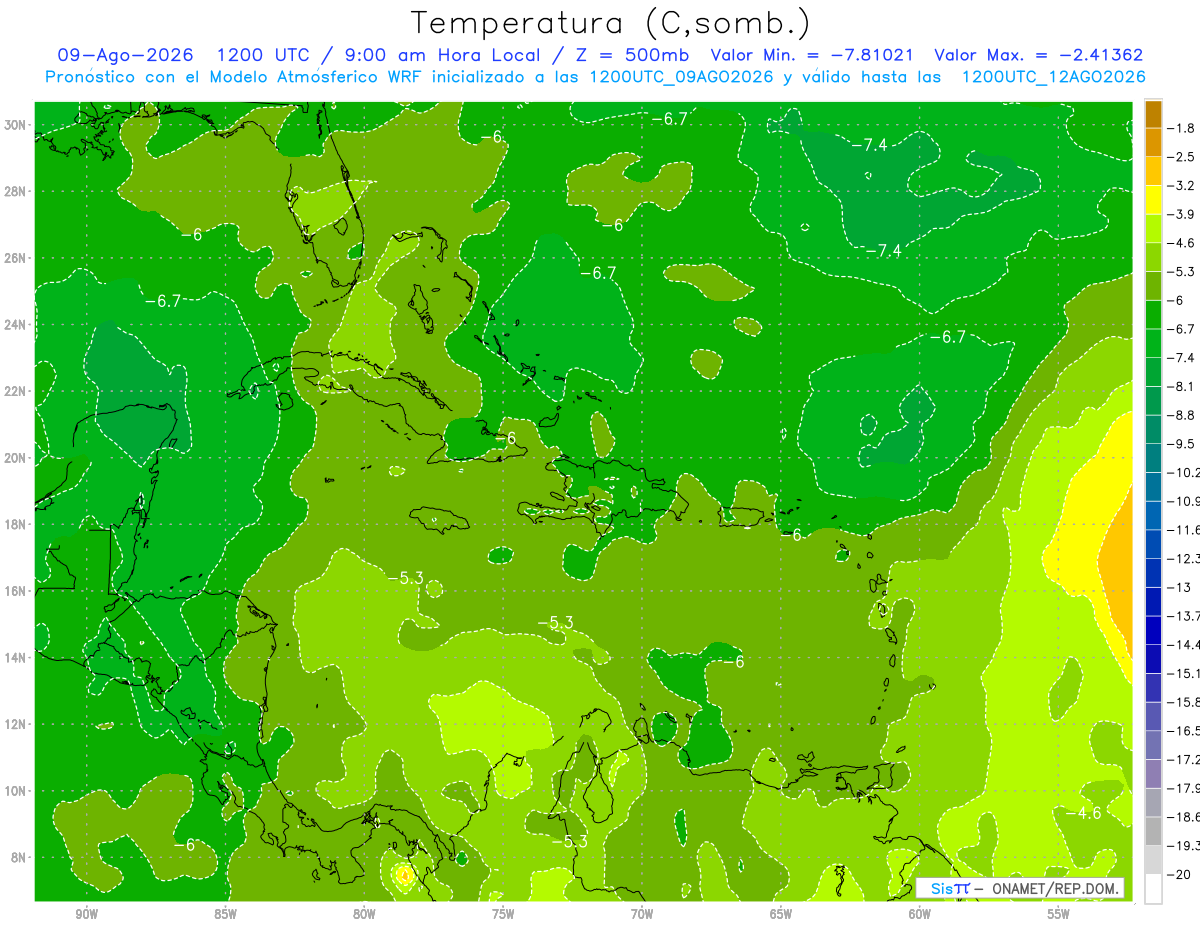Pick the dark blue legend swatch between -13.7 and -14.4
1200x927 pixels.
coord(1153,630)
